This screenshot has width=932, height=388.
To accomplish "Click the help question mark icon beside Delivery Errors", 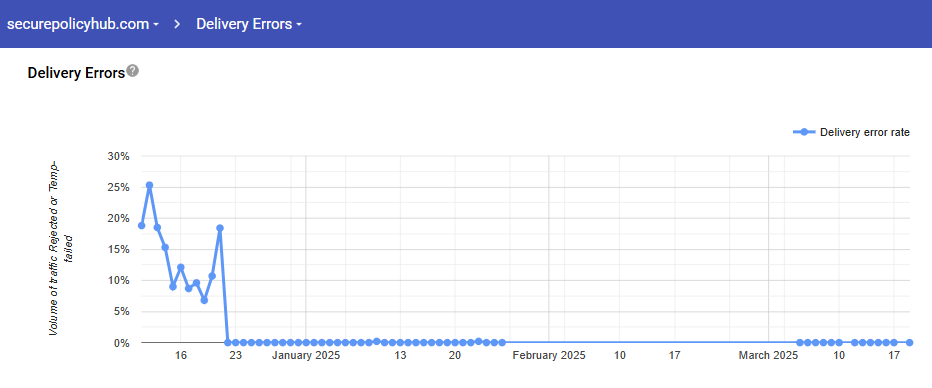I will pyautogui.click(x=133, y=71).
